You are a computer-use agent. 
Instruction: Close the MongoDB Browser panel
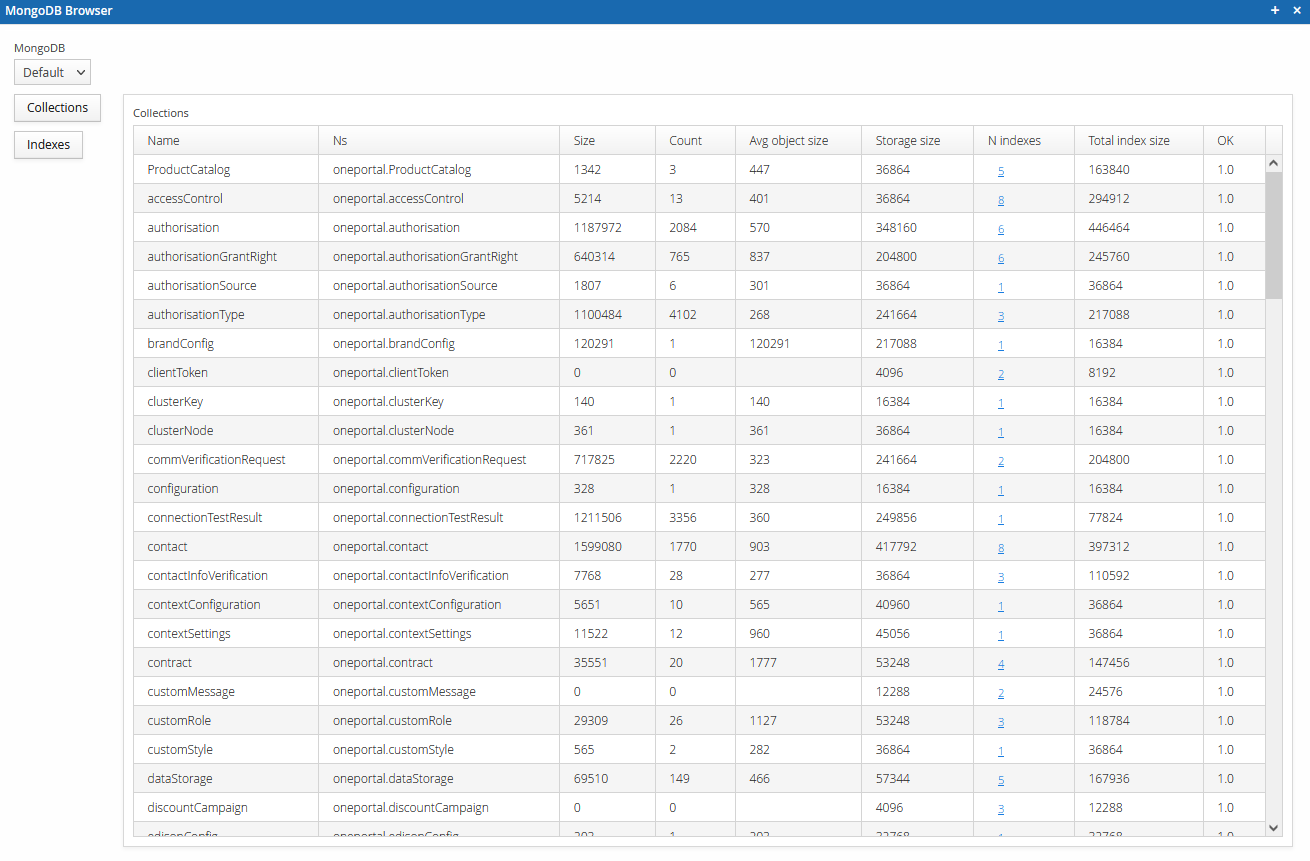1296,10
